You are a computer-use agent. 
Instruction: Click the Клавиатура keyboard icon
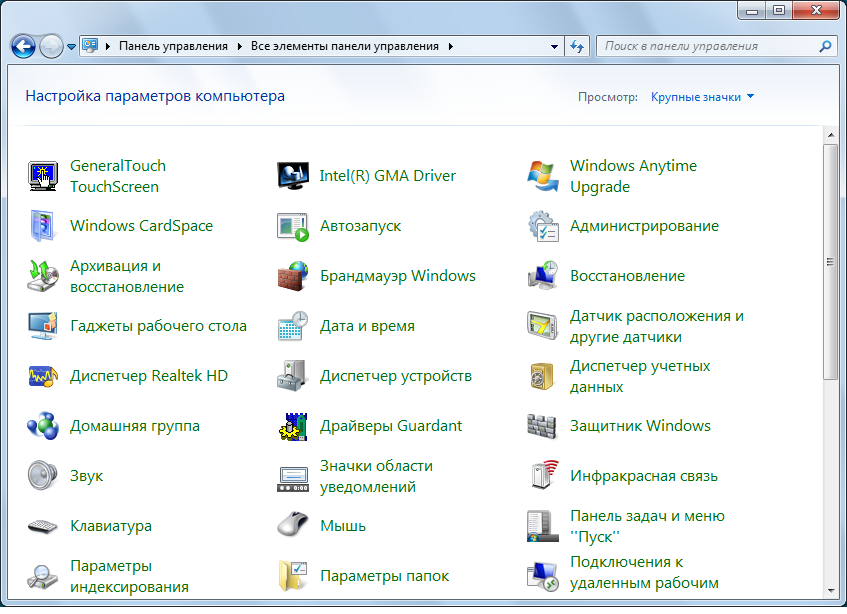coord(43,526)
